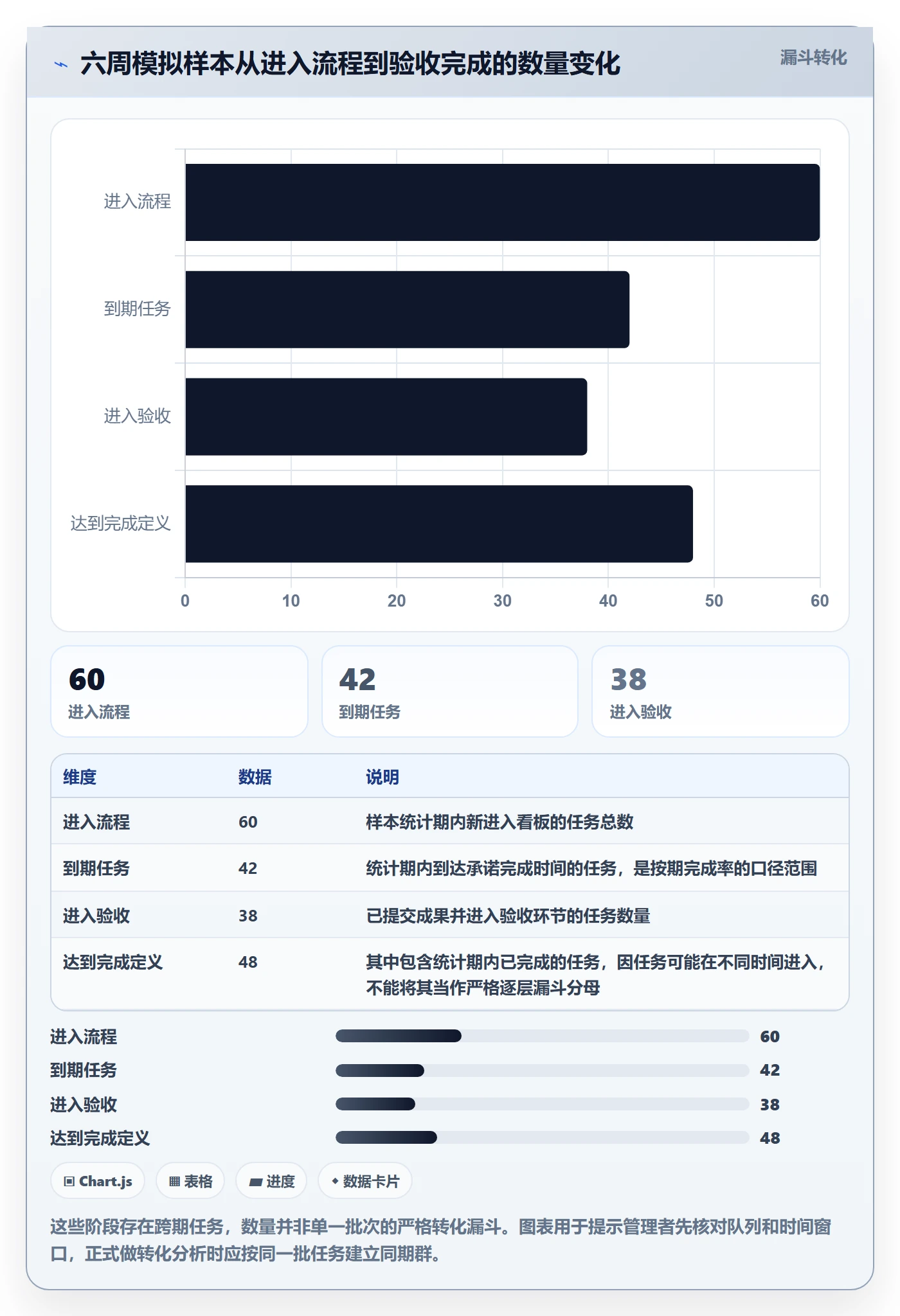The height and width of the screenshot is (1316, 900).
Task: Click the chart axis label 50
Action: click(x=714, y=601)
